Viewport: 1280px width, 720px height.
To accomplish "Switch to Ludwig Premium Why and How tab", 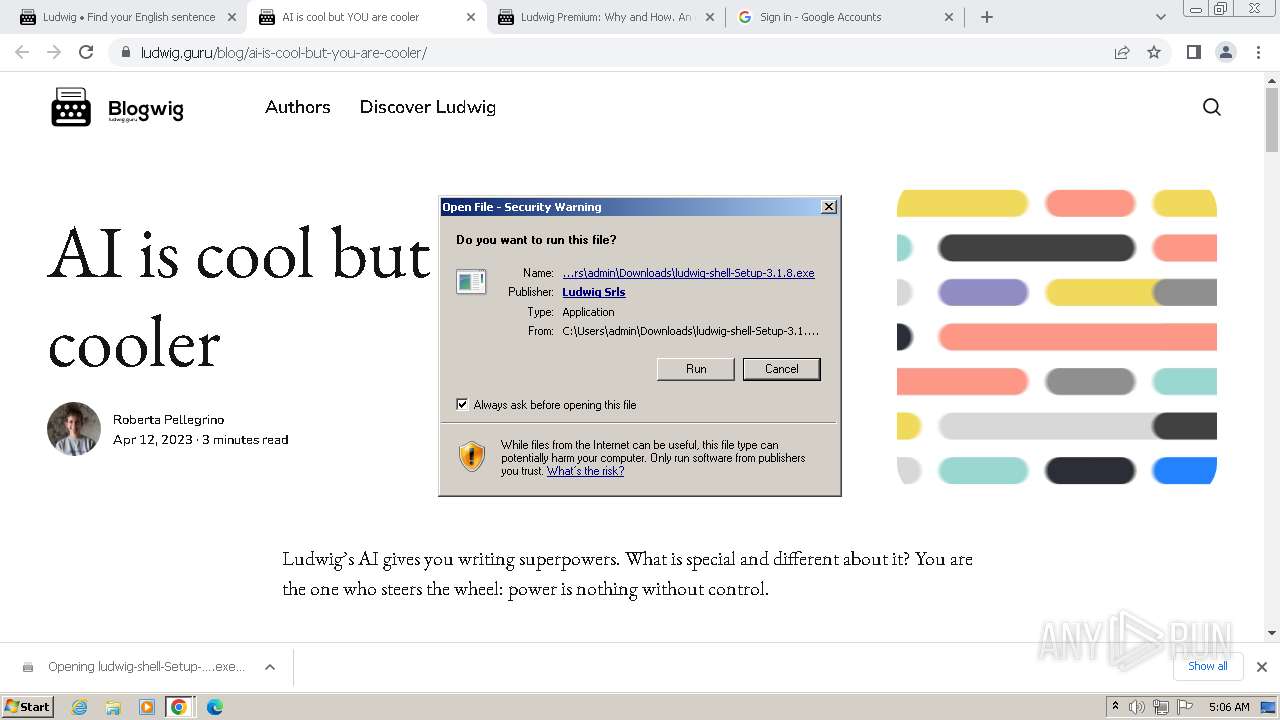I will point(606,17).
